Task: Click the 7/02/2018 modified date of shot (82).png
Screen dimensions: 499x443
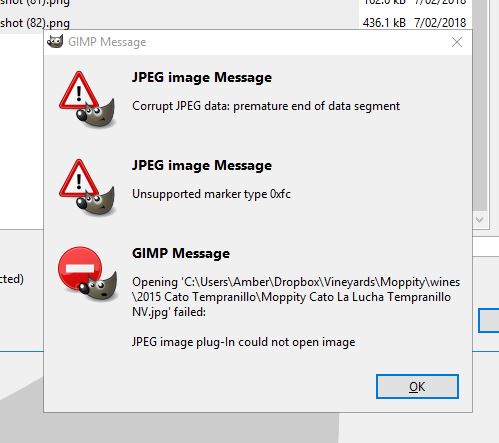Action: 440,23
